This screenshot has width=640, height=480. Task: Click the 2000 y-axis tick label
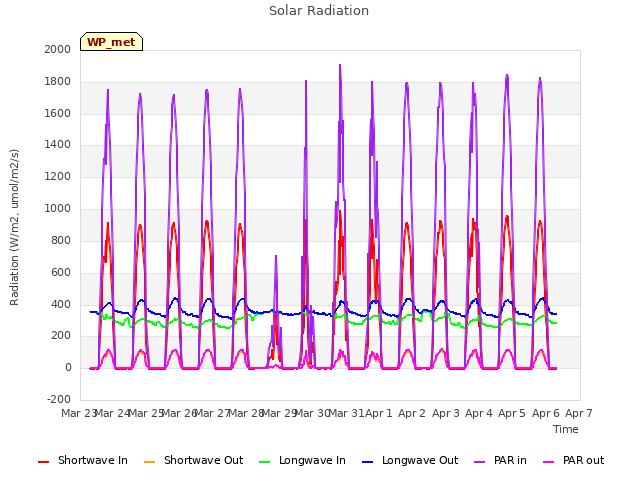[x=58, y=49]
